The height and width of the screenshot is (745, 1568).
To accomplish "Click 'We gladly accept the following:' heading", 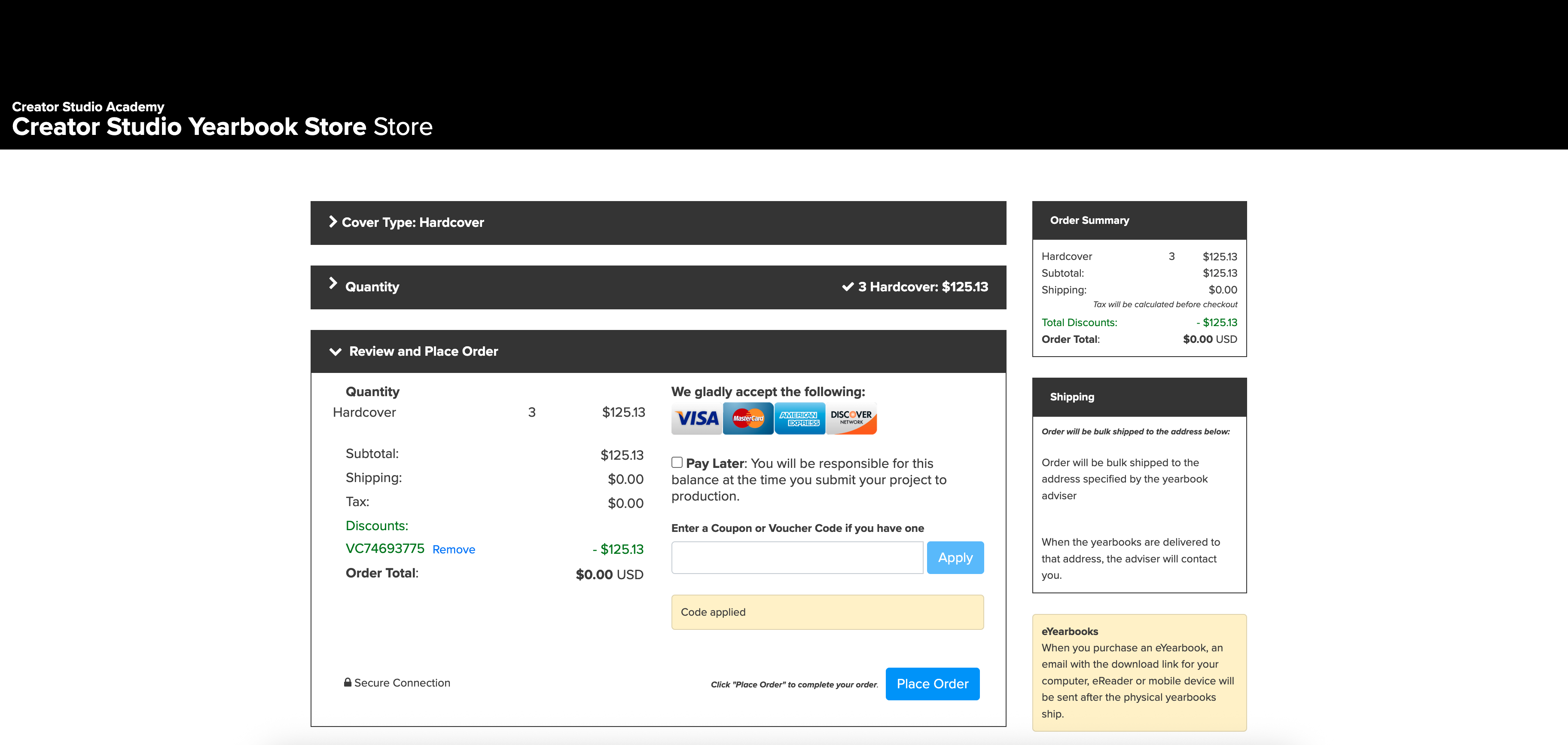I will click(x=768, y=391).
